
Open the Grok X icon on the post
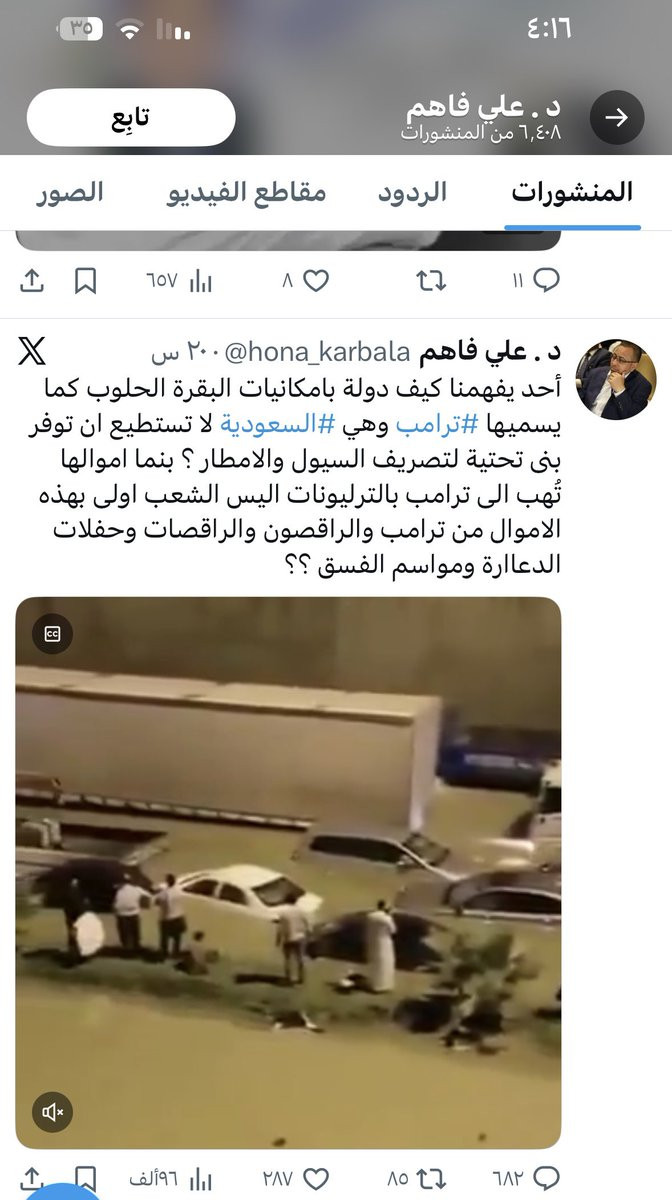click(32, 352)
